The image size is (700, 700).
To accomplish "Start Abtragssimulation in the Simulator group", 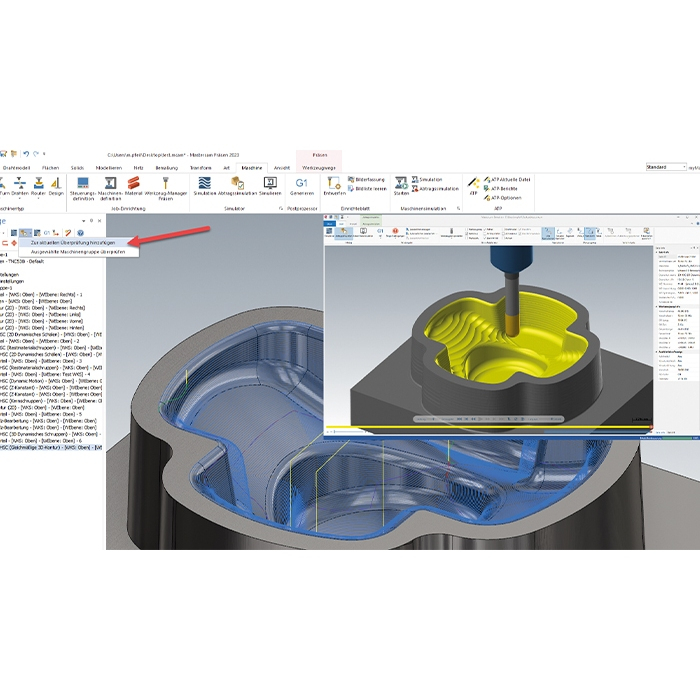I will pos(238,186).
